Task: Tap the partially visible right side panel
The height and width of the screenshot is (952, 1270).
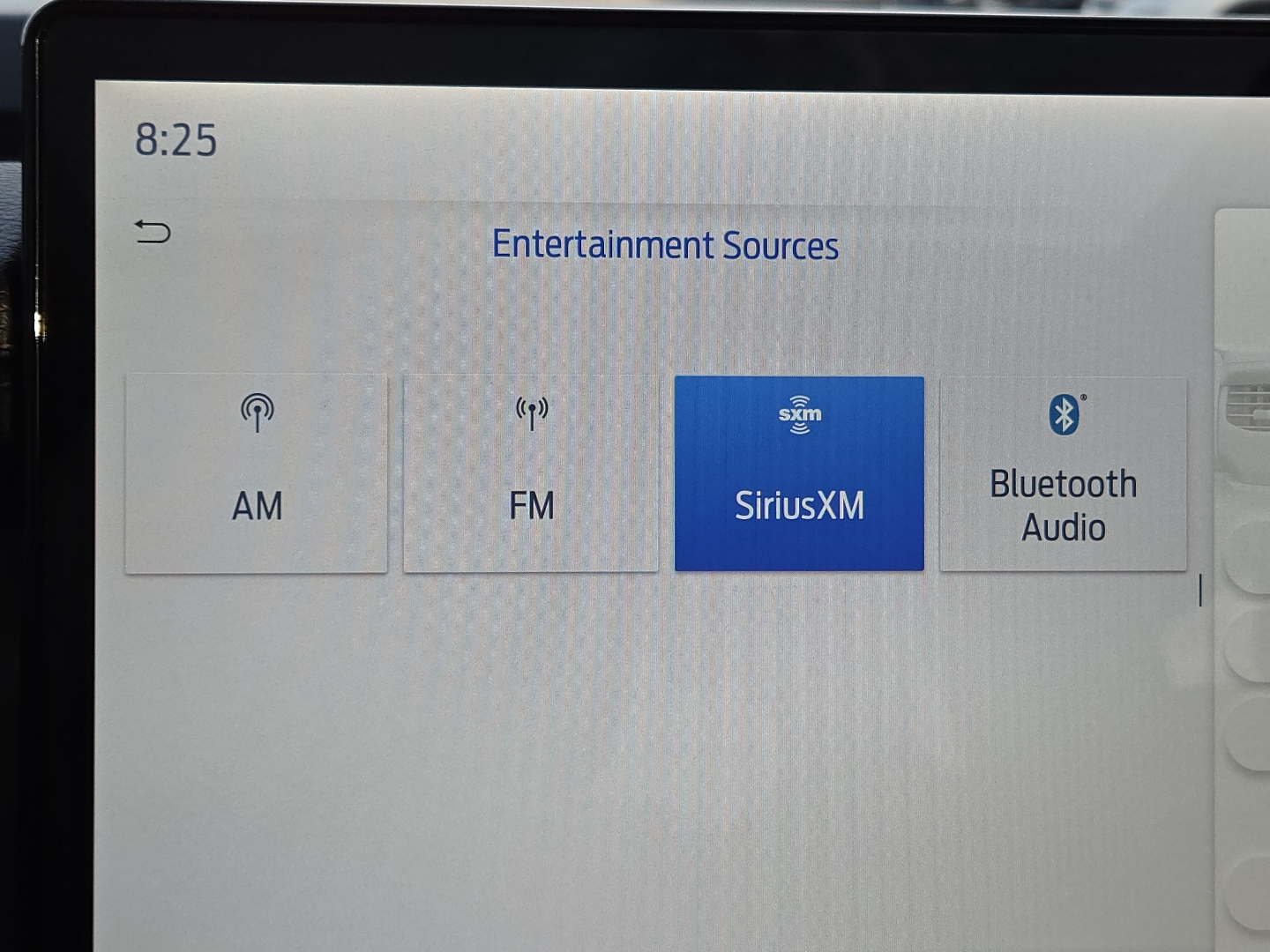Action: tap(1244, 573)
